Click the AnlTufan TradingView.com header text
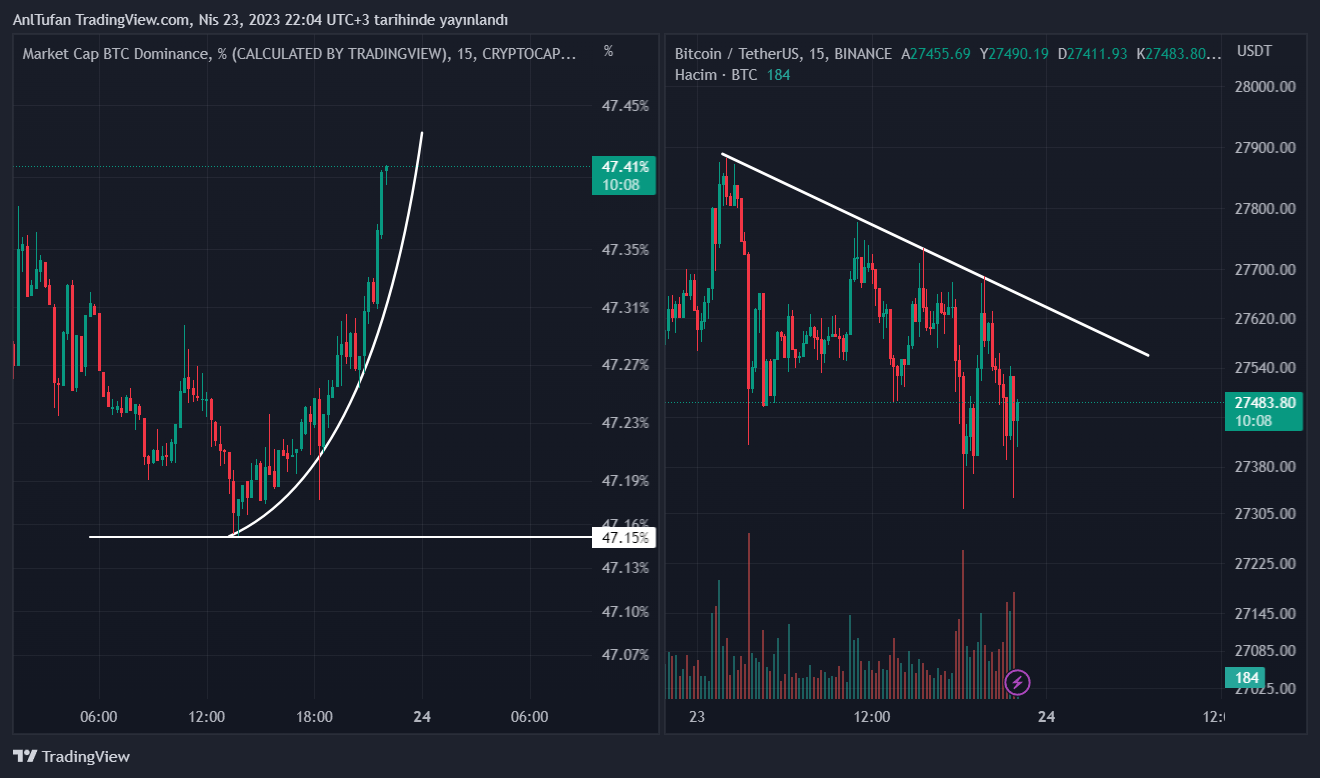Image resolution: width=1320 pixels, height=778 pixels. coord(260,20)
